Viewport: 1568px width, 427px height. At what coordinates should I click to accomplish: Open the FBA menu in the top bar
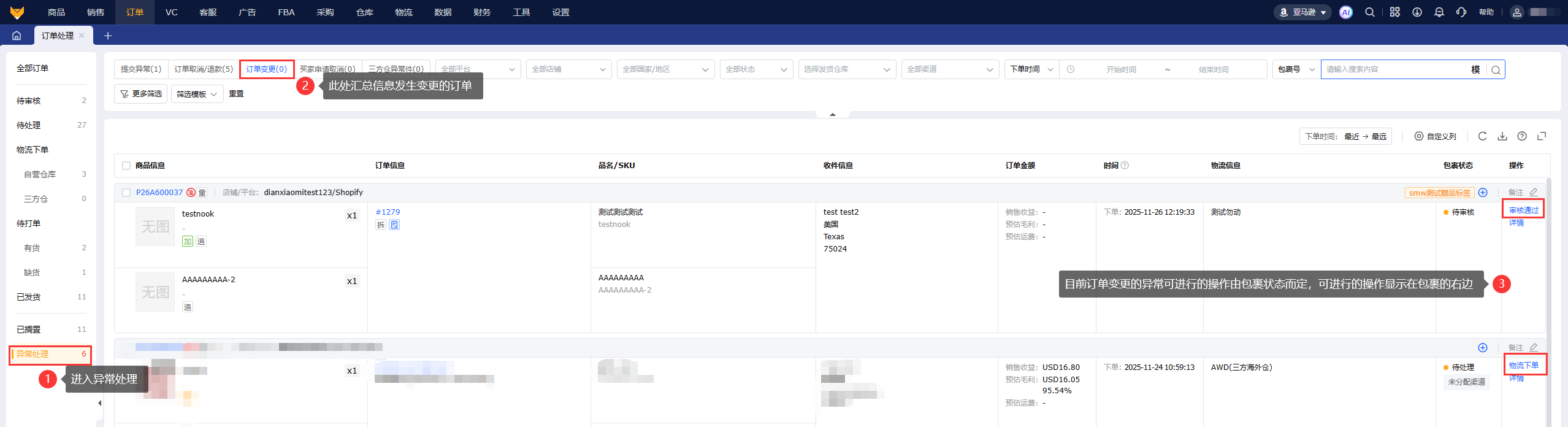[286, 12]
